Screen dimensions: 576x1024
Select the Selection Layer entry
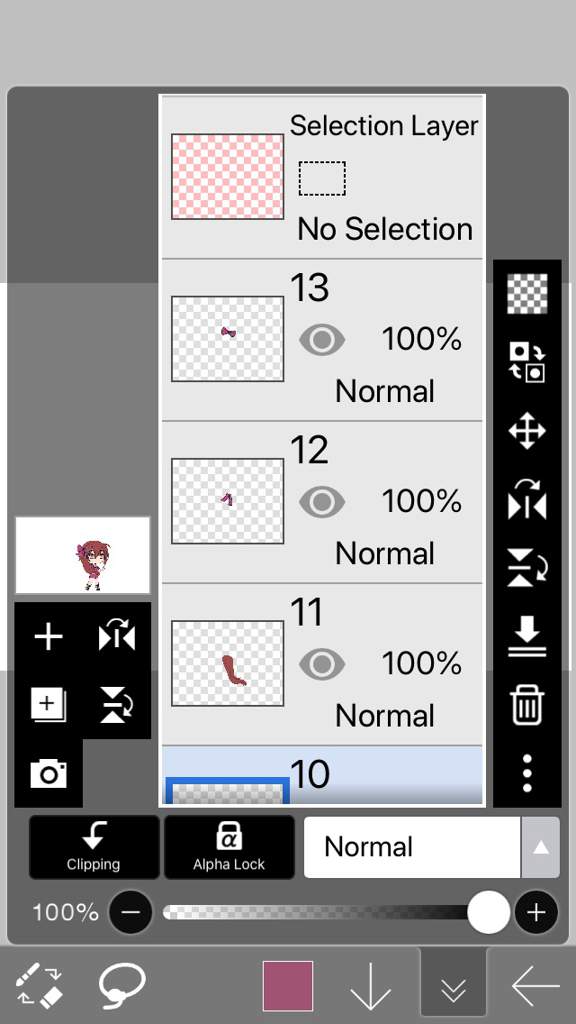click(x=322, y=177)
